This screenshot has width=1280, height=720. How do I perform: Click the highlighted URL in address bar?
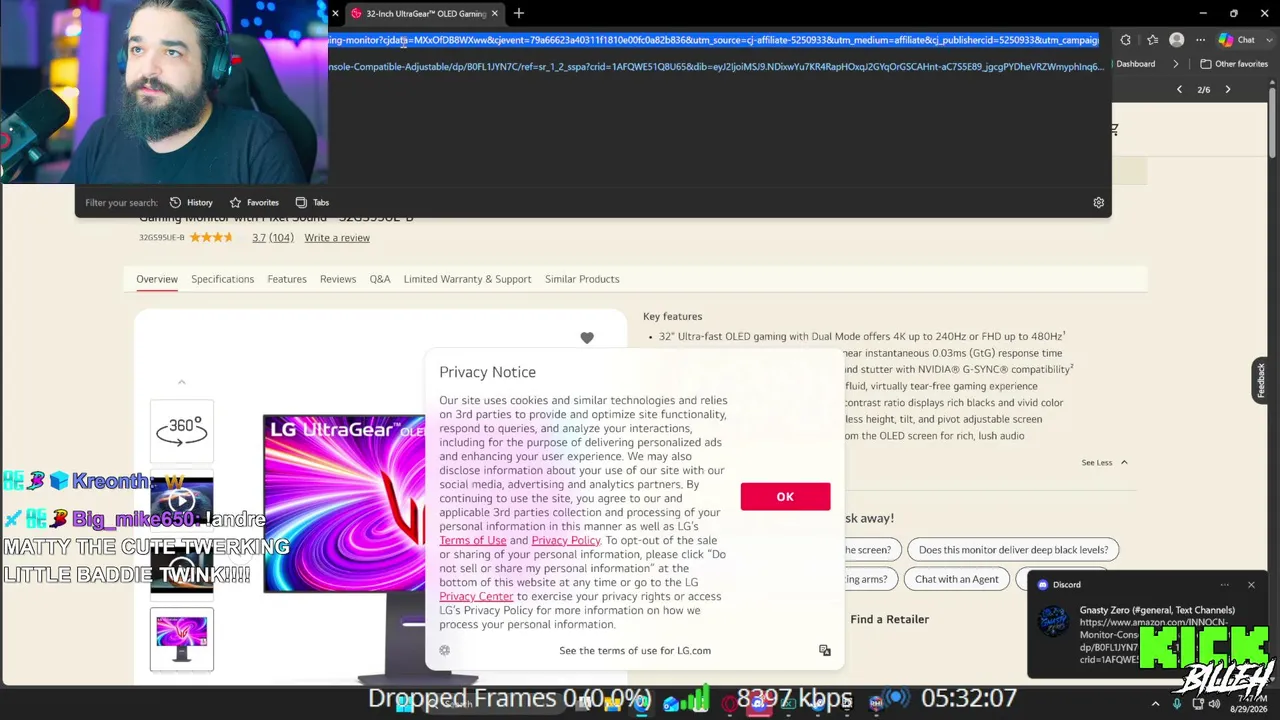coord(713,40)
